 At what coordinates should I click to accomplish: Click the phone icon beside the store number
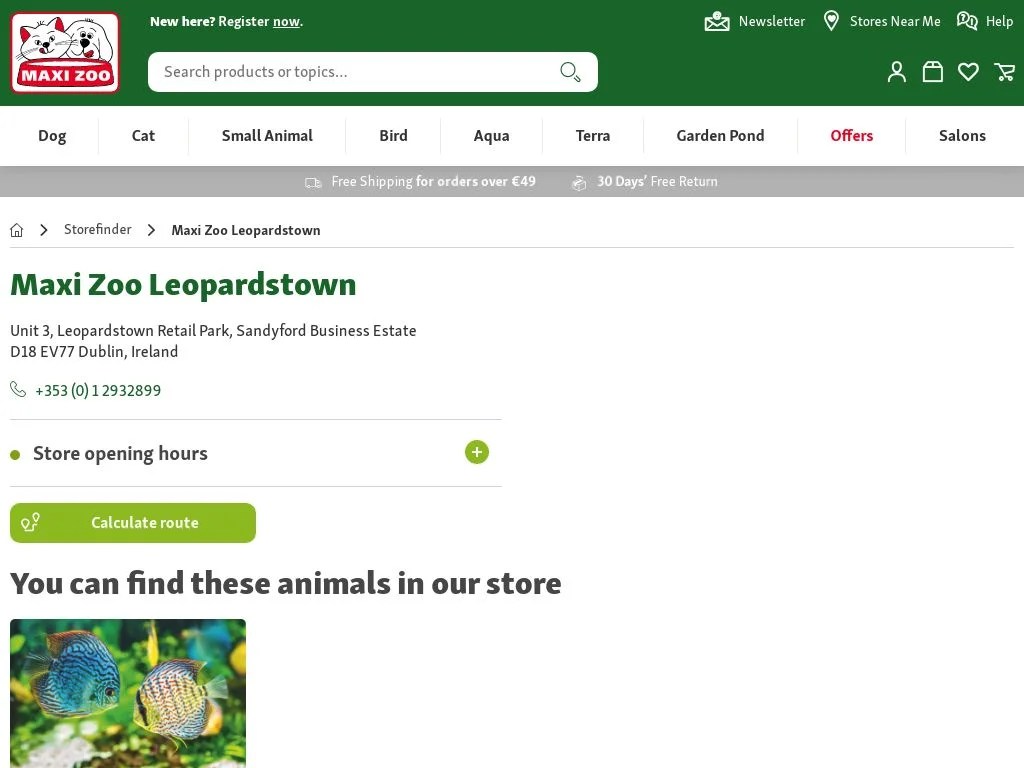pos(18,390)
